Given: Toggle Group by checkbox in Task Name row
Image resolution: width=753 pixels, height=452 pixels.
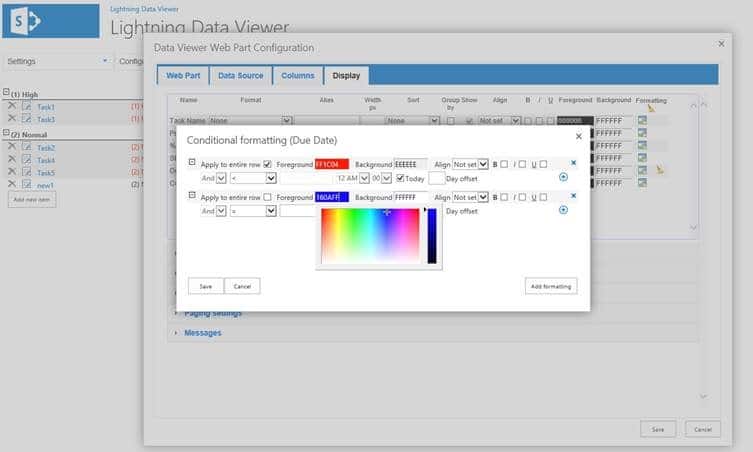Looking at the screenshot, I should click(450, 121).
